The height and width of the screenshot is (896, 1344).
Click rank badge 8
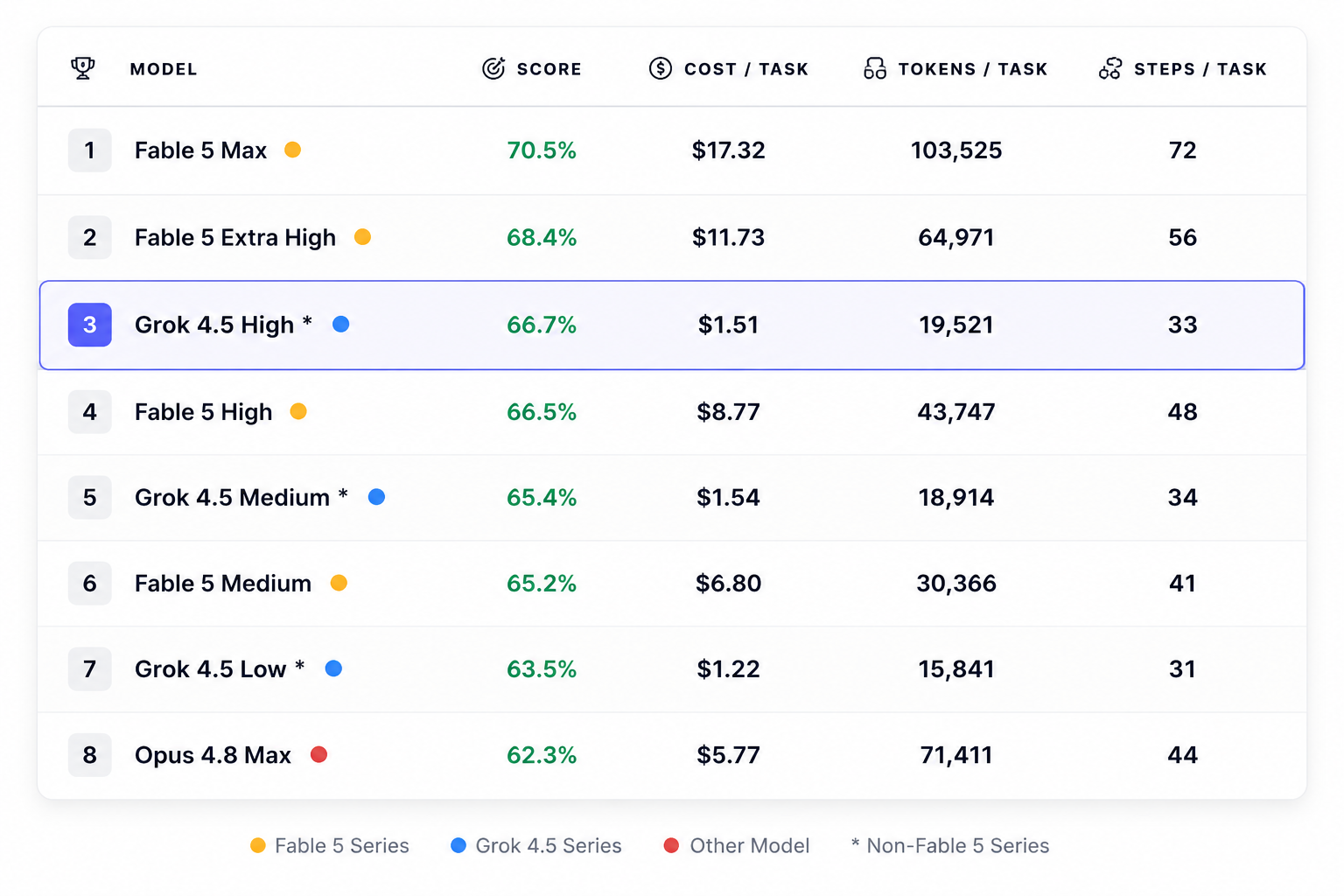click(90, 755)
